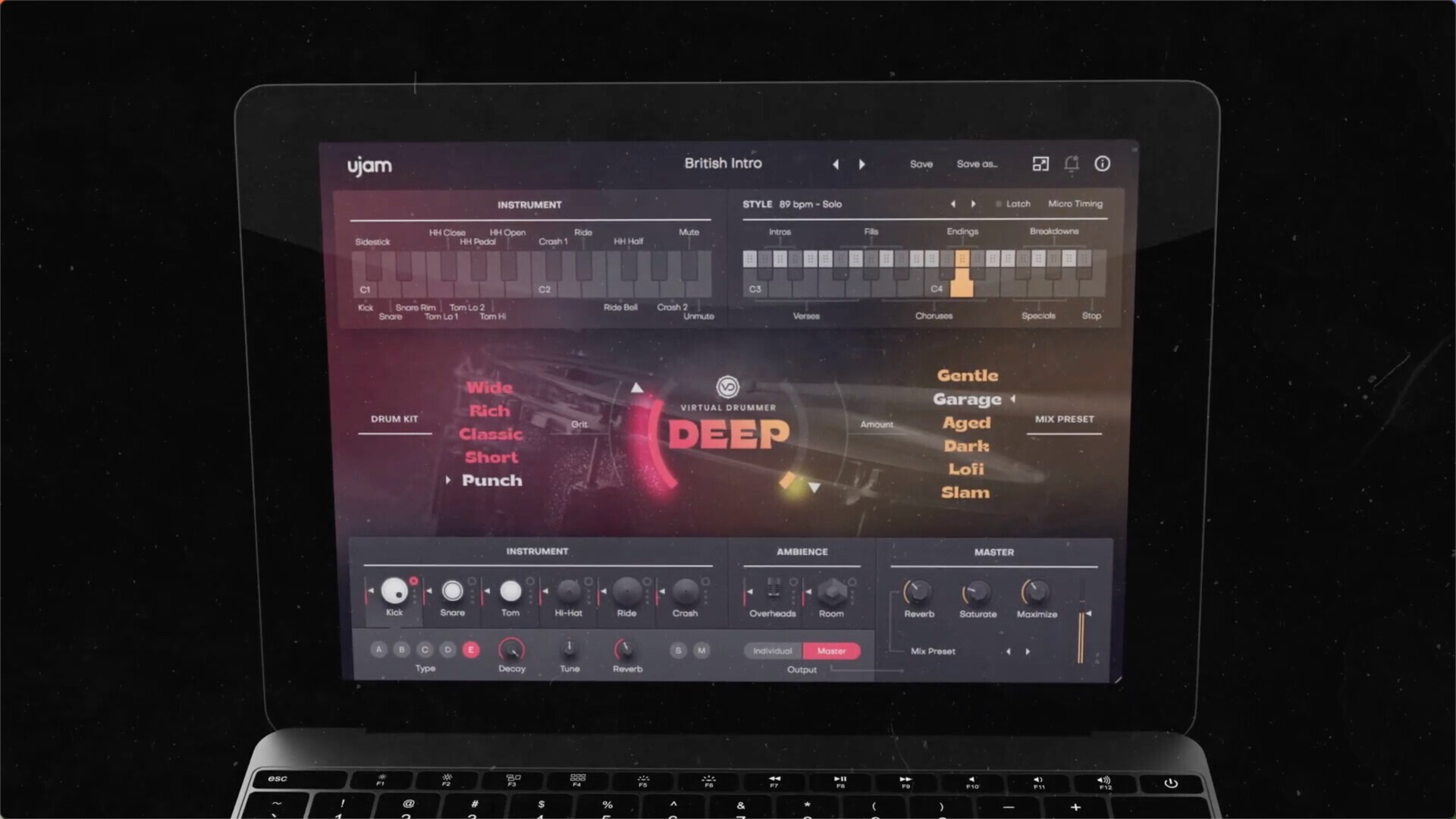This screenshot has height=819, width=1456.
Task: Select the Hi-Hat channel knob
Action: point(568,591)
